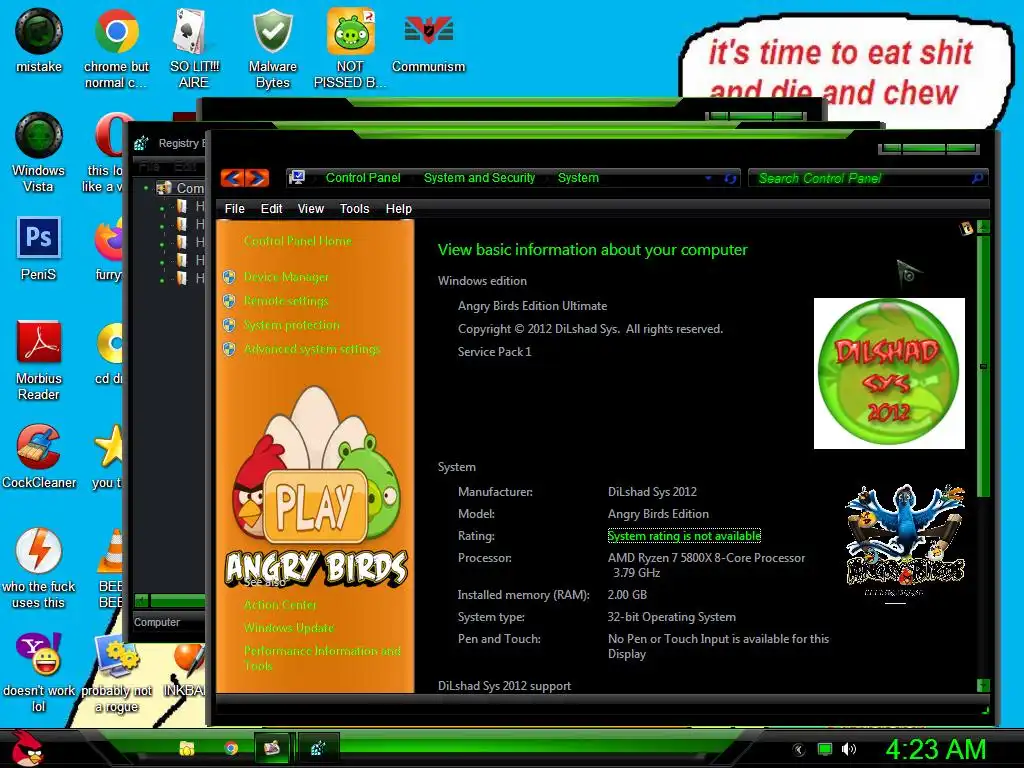1024x768 pixels.
Task: Click the Angry Birds red bird start button
Action: click(27, 748)
